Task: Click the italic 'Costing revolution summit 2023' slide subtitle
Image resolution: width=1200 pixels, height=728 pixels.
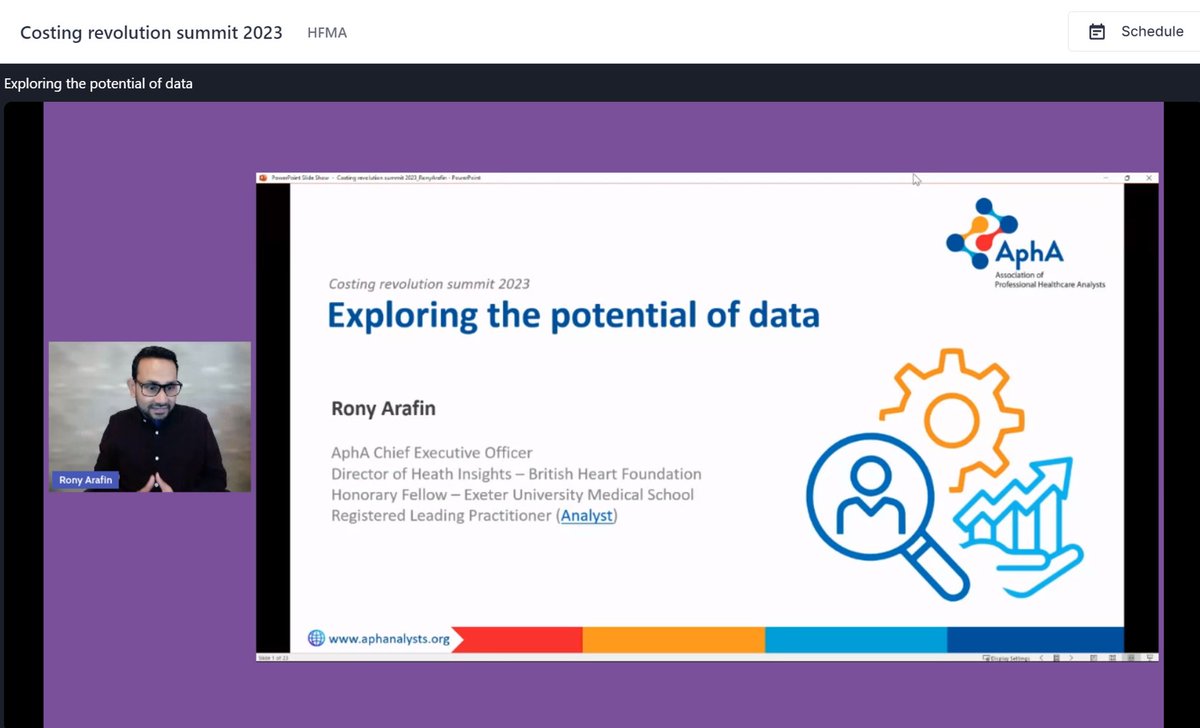Action: point(429,284)
